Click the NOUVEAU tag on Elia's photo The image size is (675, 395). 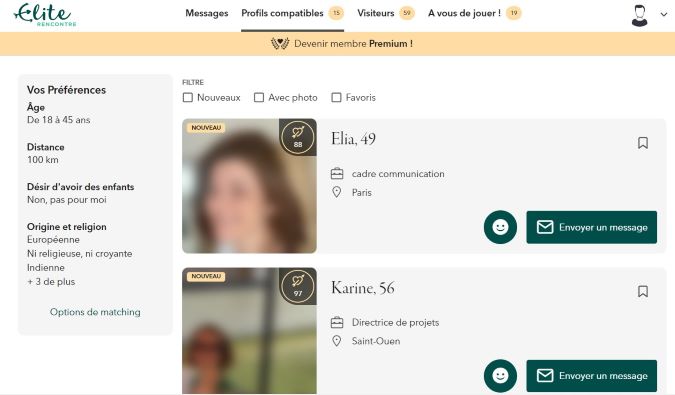[206, 128]
